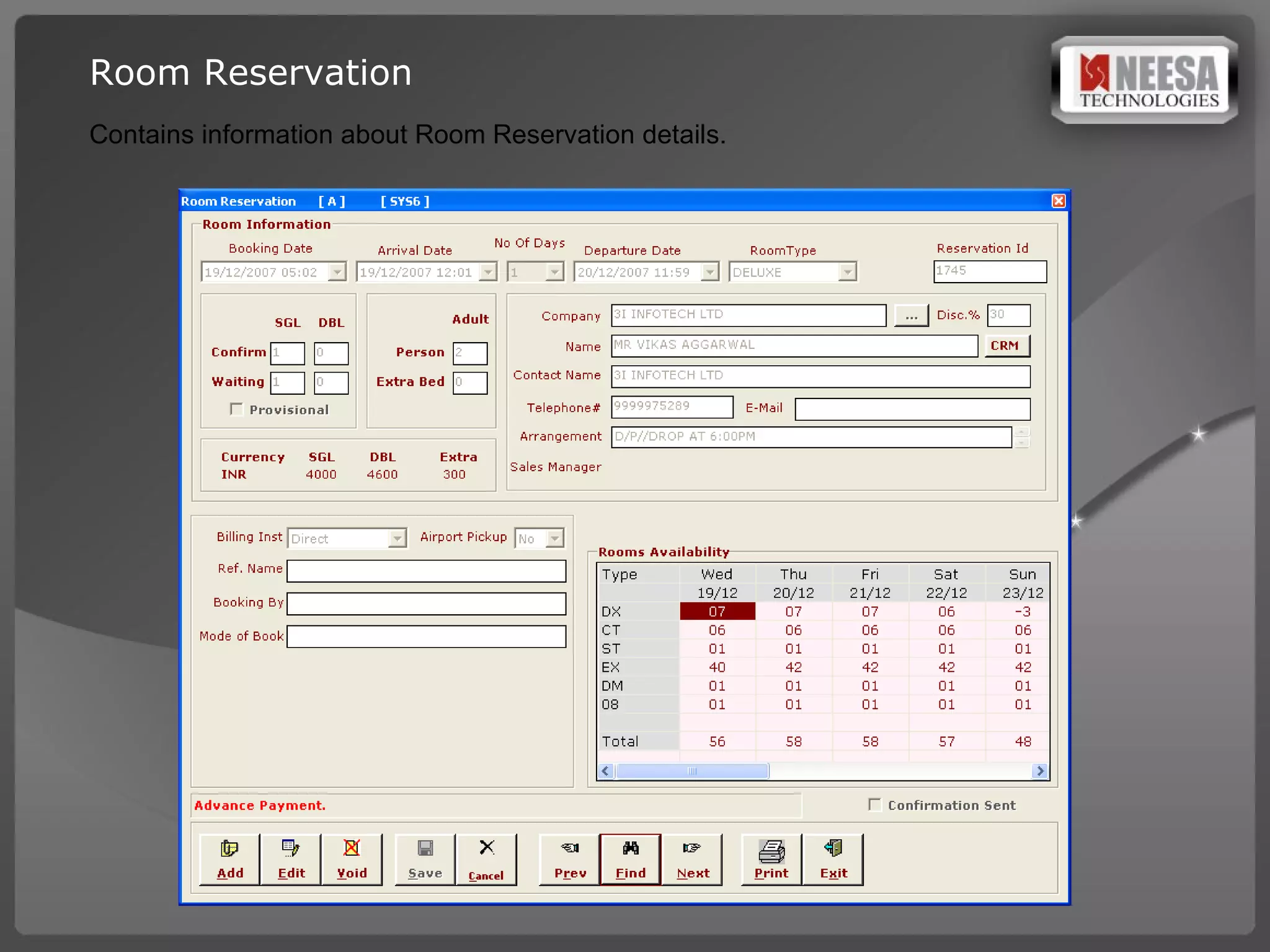
Task: Click the Confirm SGL count field
Action: pos(288,353)
